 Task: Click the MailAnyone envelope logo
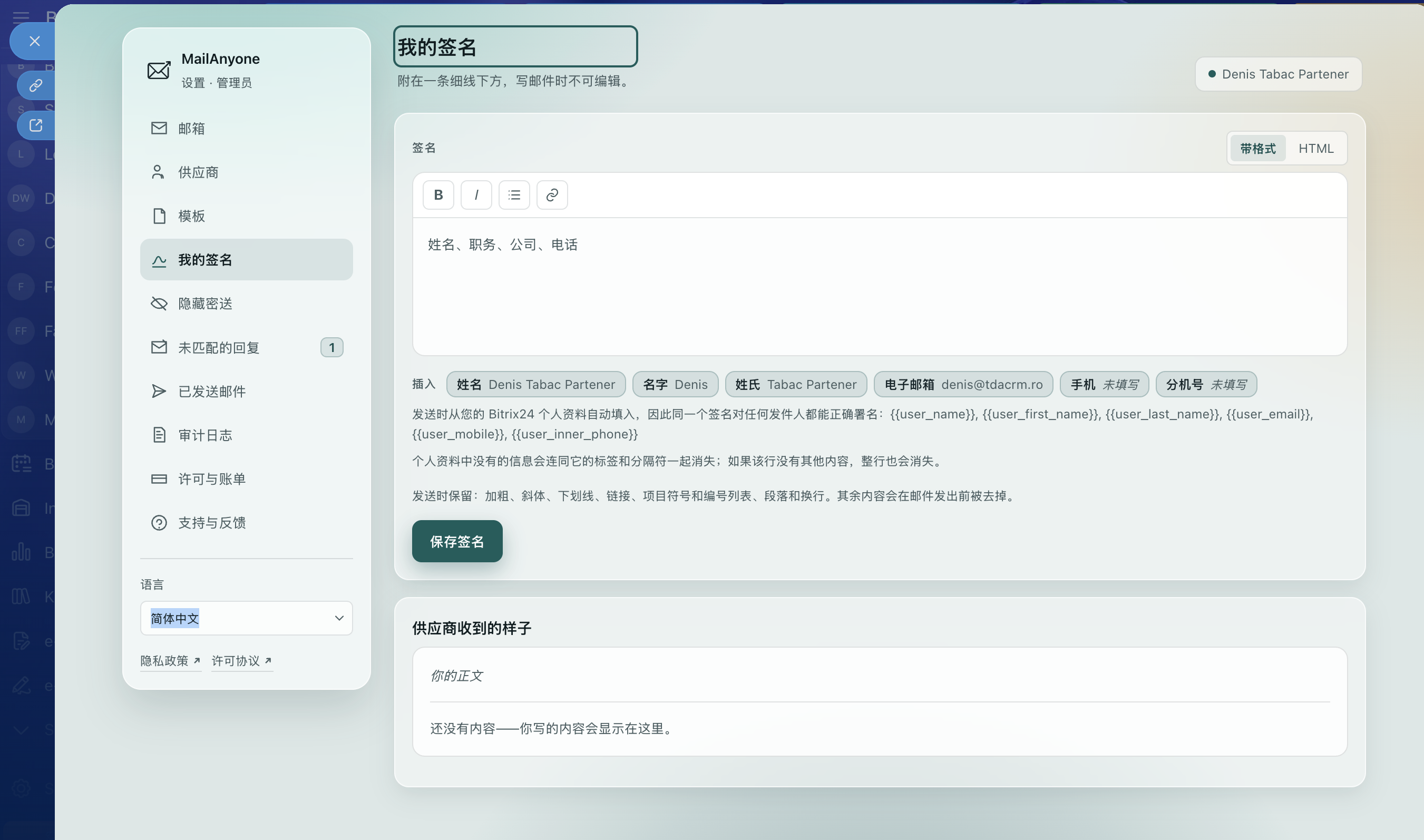(159, 70)
